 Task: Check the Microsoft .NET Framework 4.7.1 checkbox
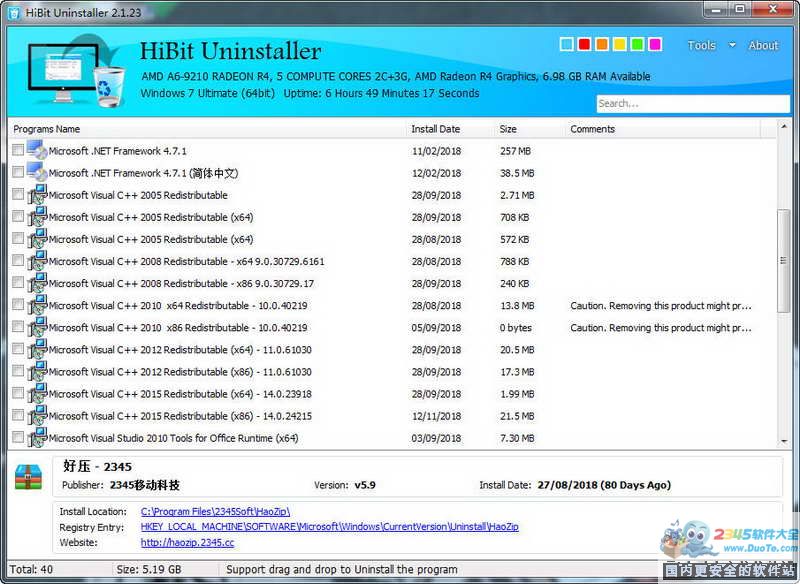point(18,150)
